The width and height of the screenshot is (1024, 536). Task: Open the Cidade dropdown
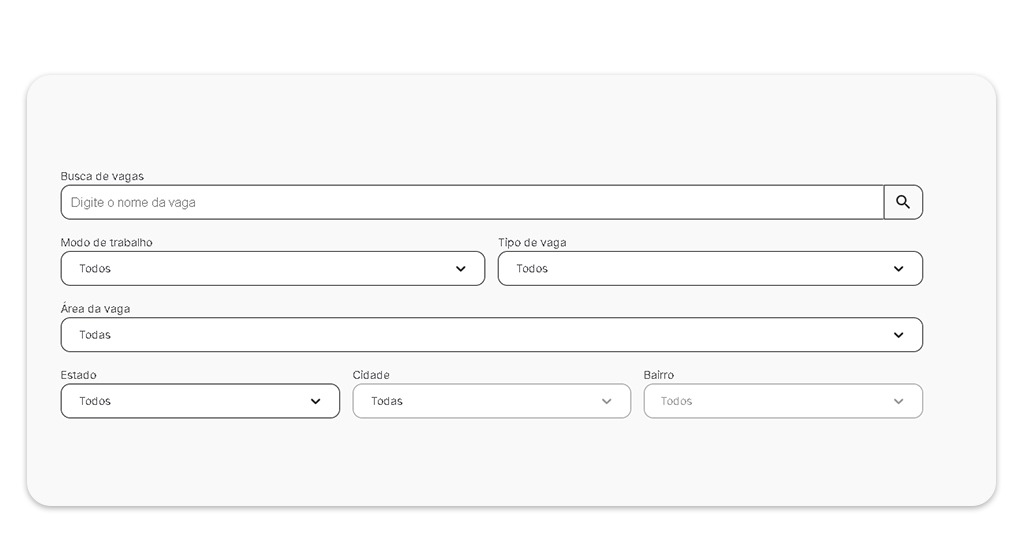pyautogui.click(x=480, y=401)
